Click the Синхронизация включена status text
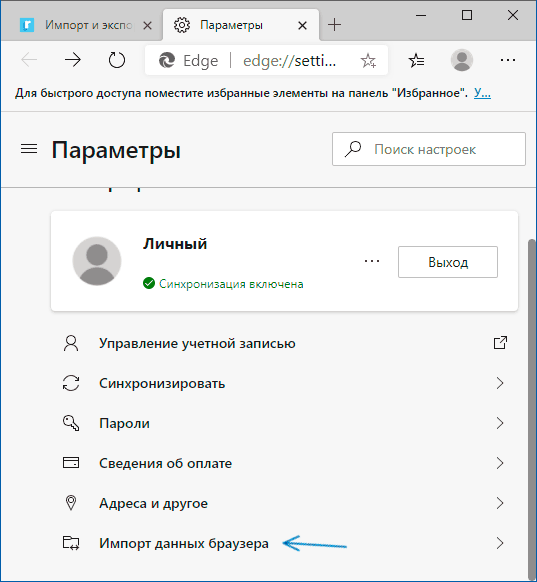 click(x=231, y=284)
